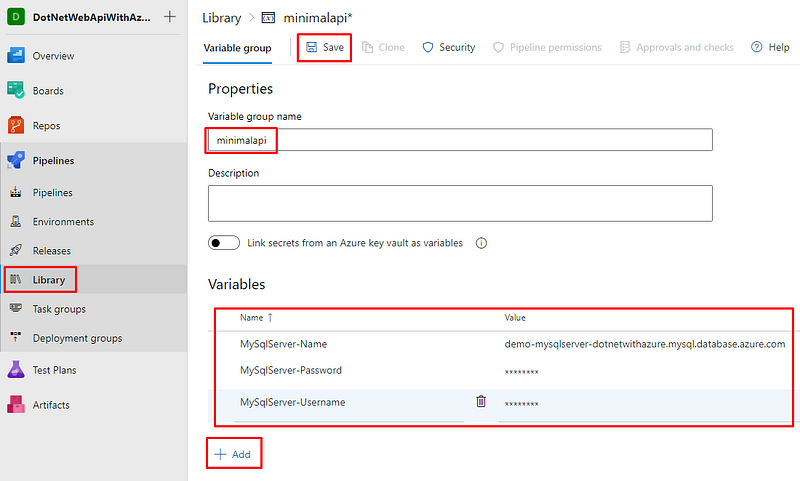Click the Clone button label
Viewport: 800px width, 481px height.
tap(391, 47)
